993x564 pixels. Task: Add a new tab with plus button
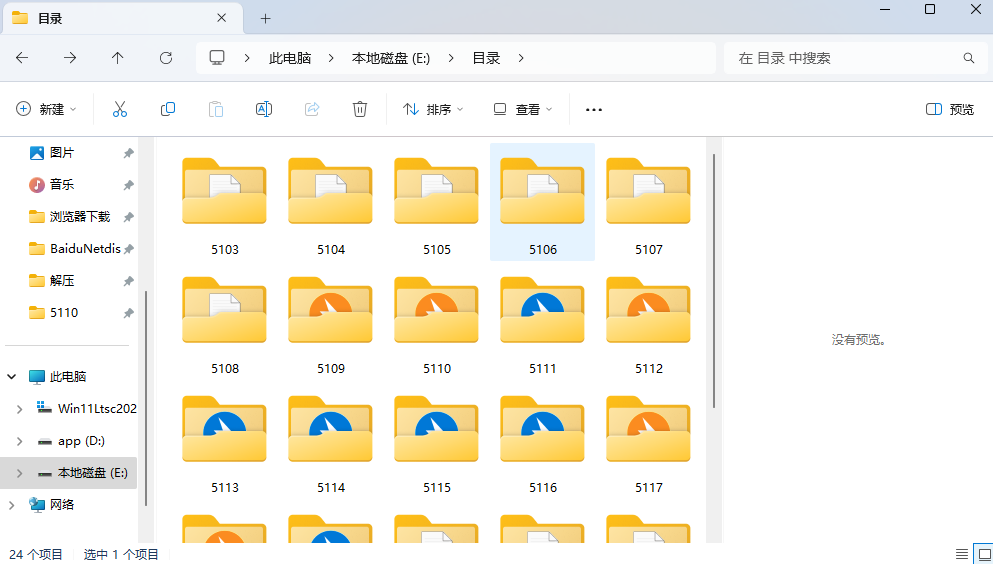click(265, 18)
